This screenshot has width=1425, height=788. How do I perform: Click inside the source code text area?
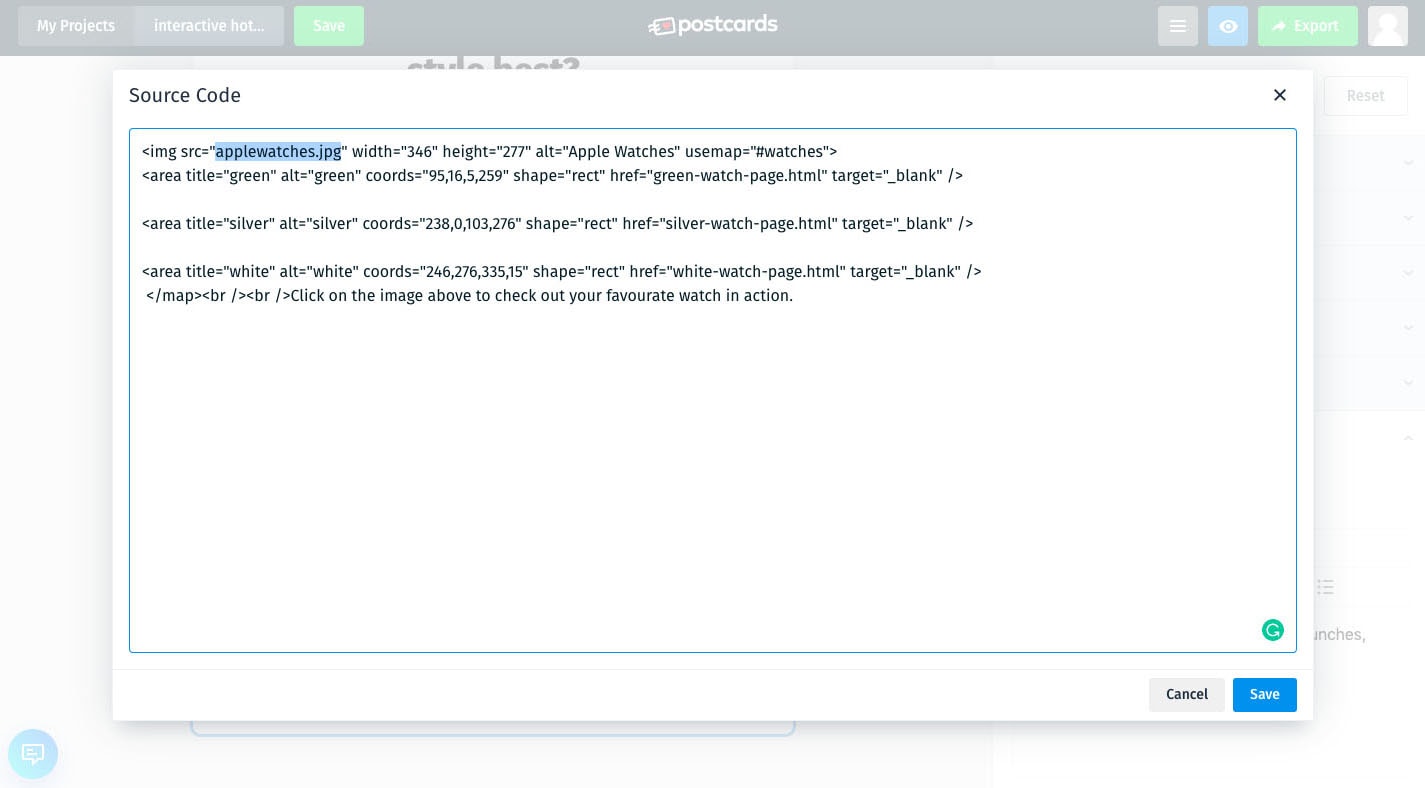coord(712,390)
